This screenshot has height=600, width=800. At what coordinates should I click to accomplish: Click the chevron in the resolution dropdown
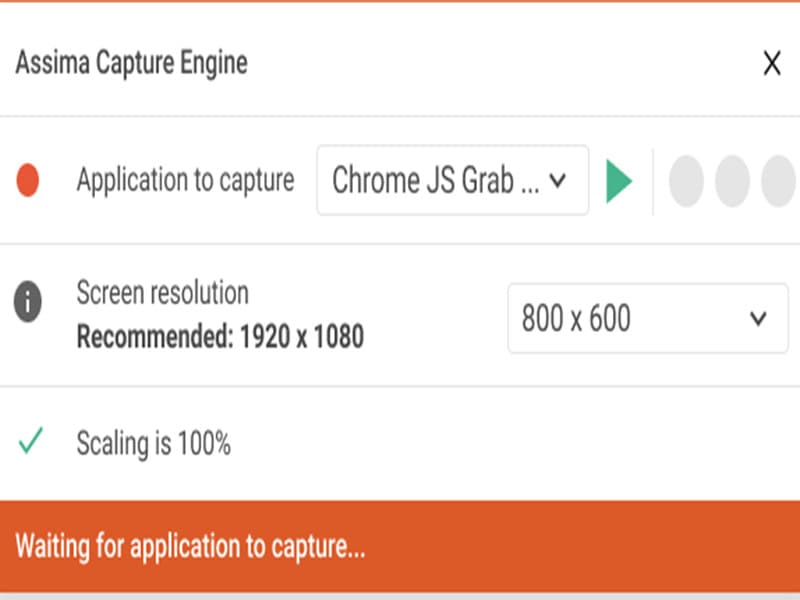(x=758, y=319)
